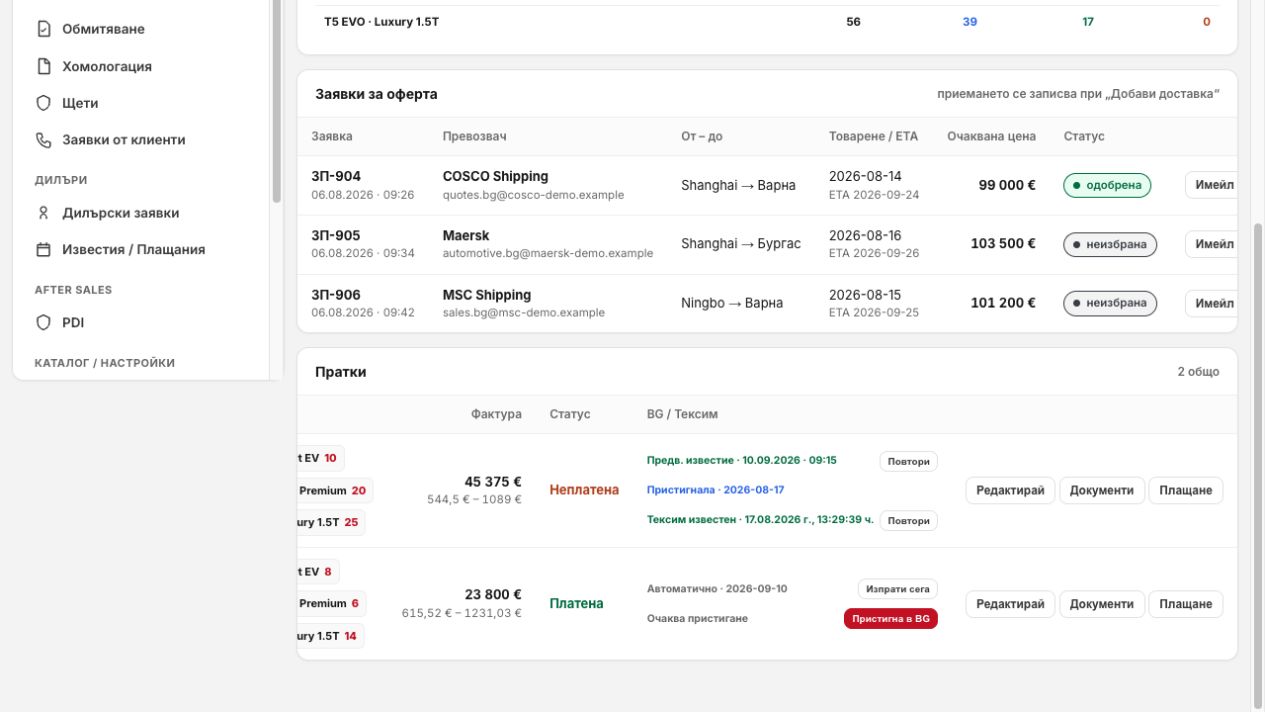Open Плащане for the Платена shipment

tap(1185, 604)
